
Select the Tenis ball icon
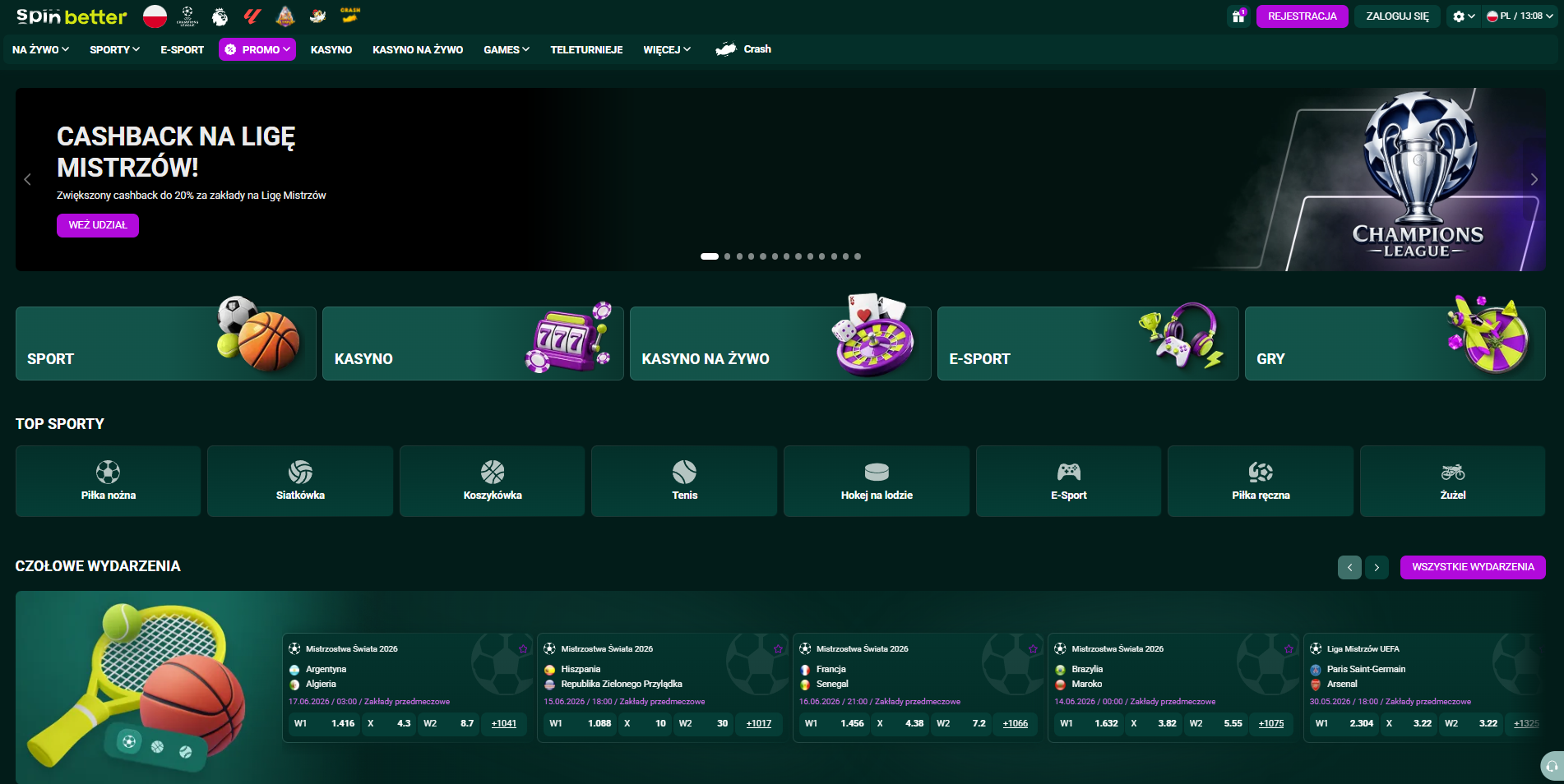684,472
